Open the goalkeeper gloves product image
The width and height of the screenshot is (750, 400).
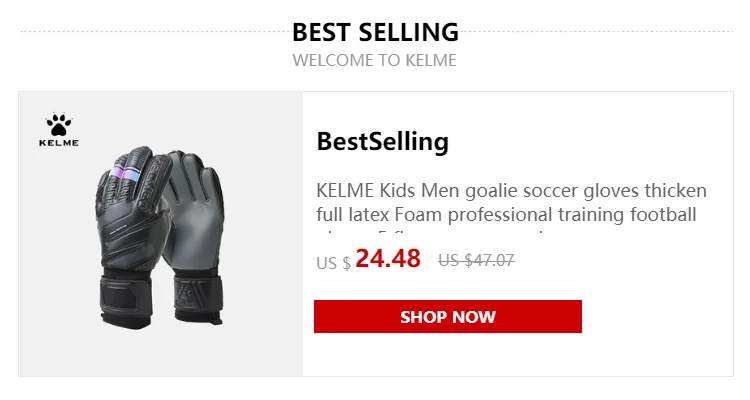tap(161, 234)
